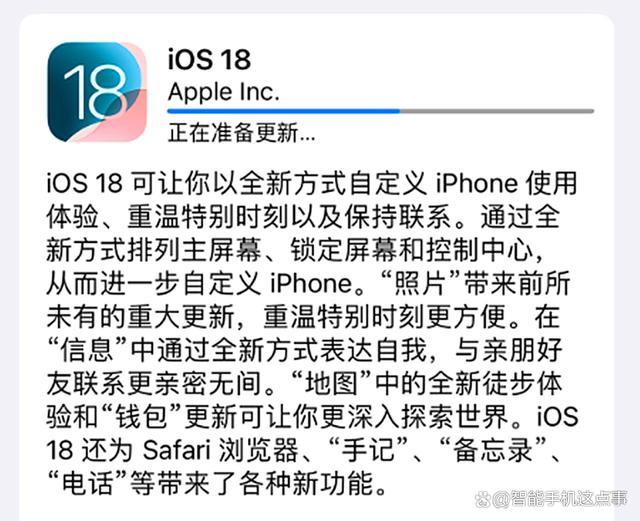Viewport: 640px width, 521px height.
Task: Click the phrase 更深入探索世界
Action: coord(415,417)
